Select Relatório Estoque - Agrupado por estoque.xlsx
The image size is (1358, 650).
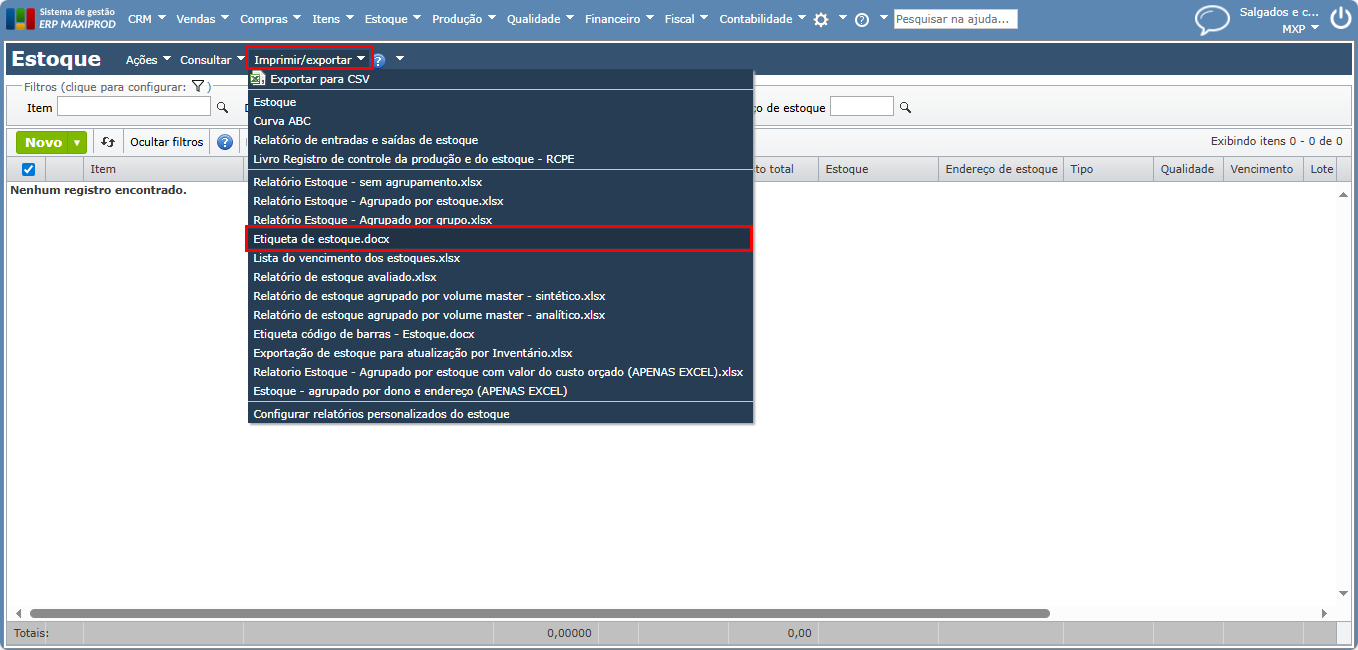coord(500,201)
